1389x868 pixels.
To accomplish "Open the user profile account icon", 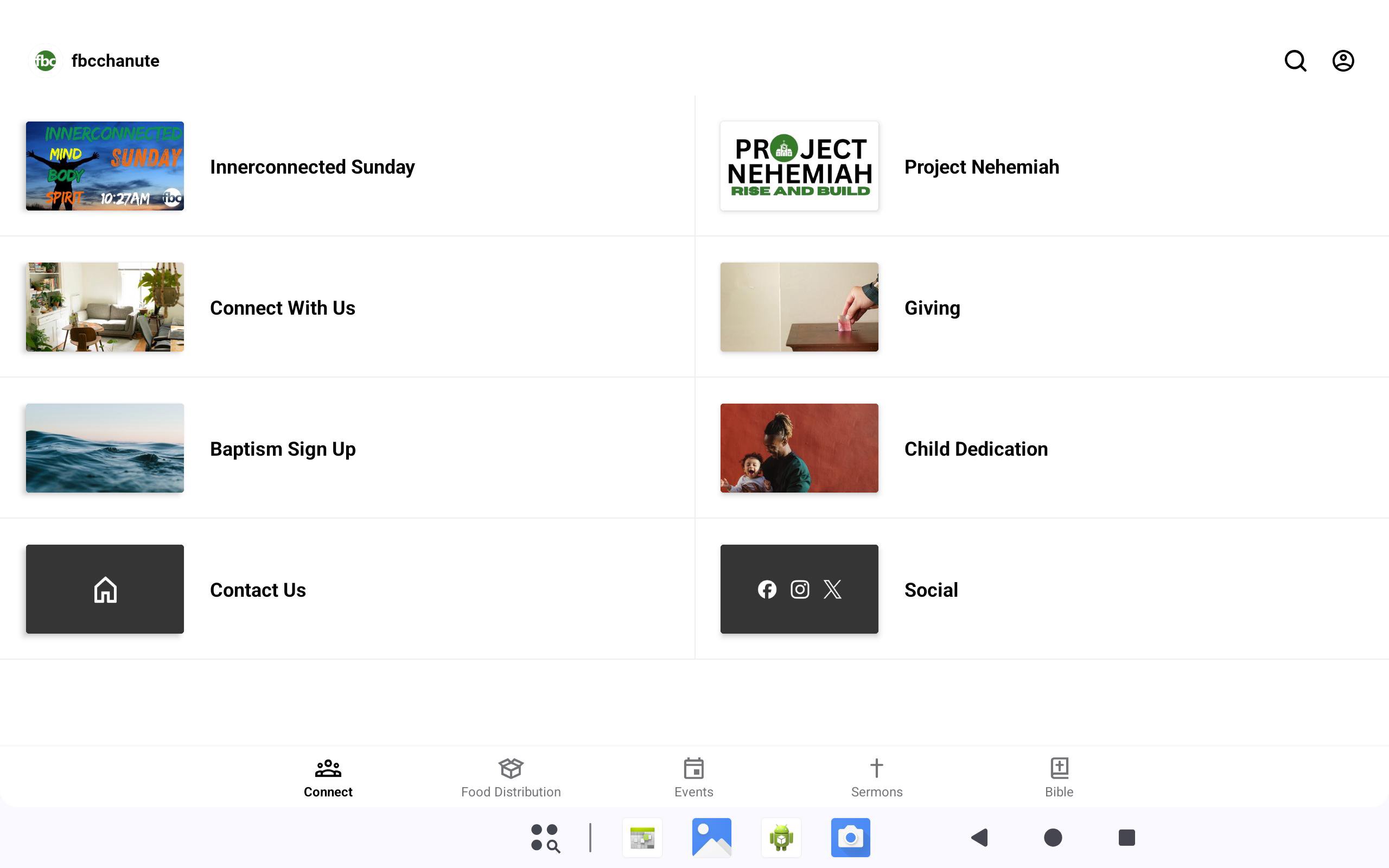I will [1342, 61].
